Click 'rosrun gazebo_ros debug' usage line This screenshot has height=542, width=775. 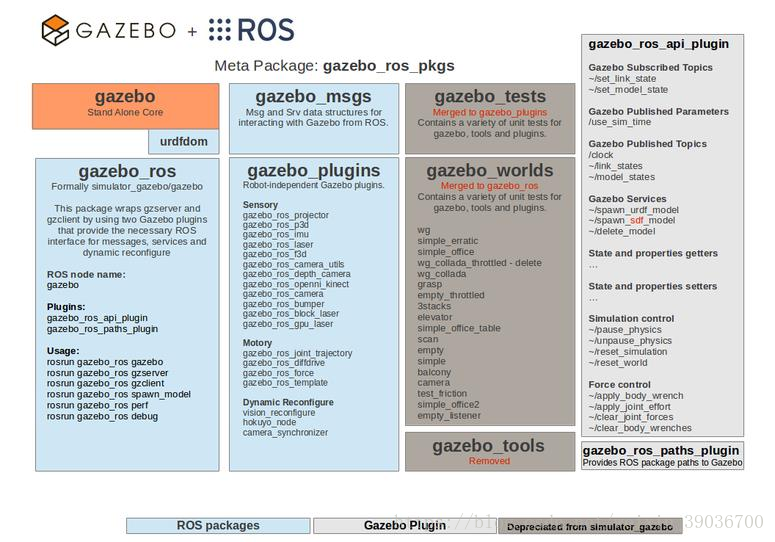tap(102, 416)
